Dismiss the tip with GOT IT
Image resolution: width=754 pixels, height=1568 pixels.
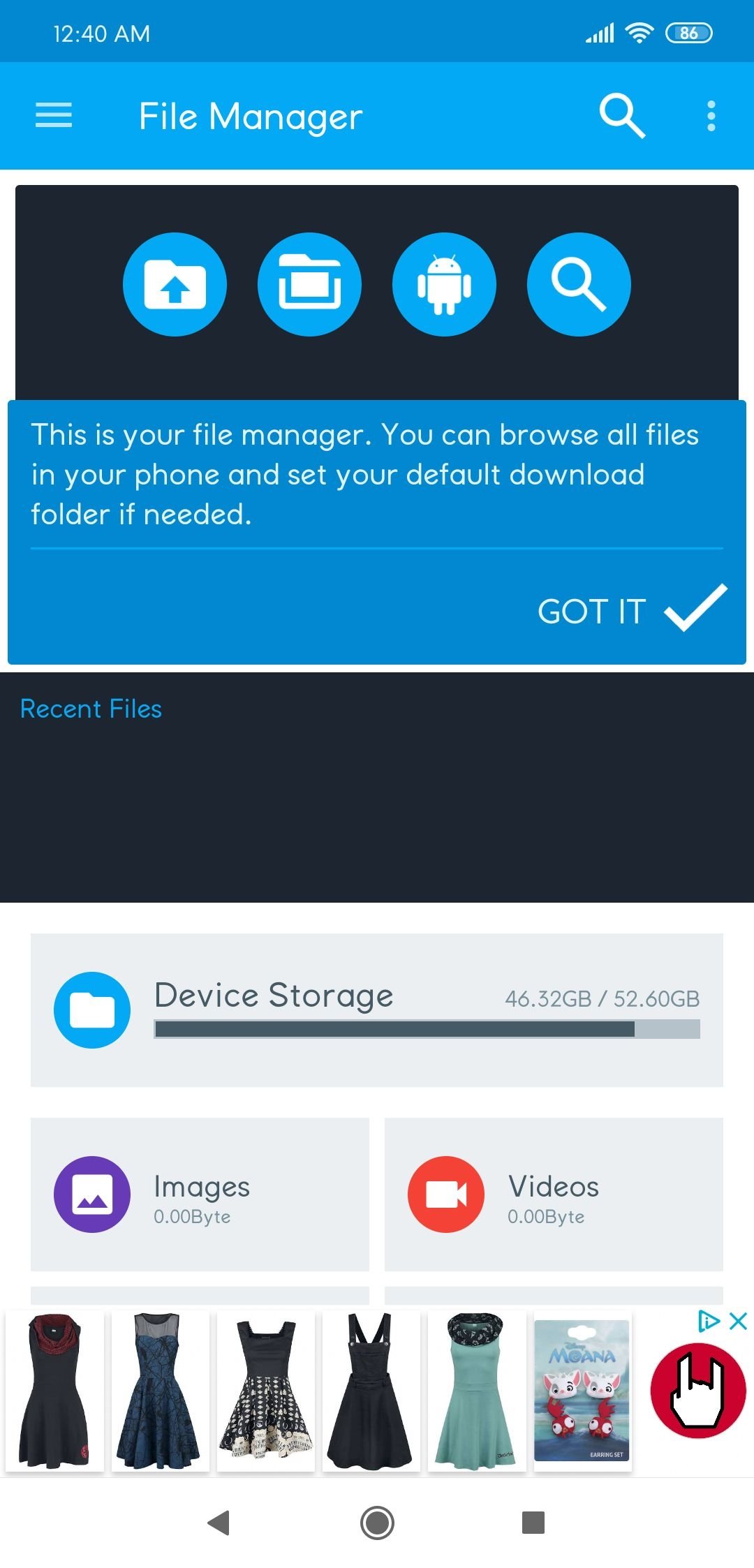point(591,612)
